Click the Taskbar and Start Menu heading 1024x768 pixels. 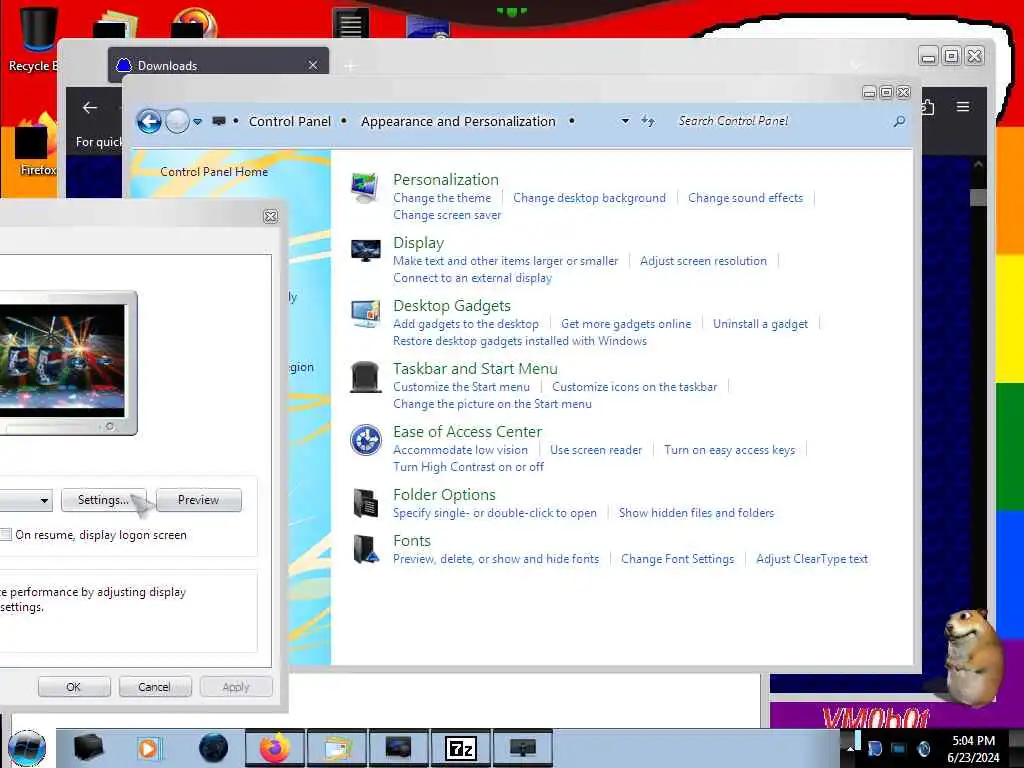pyautogui.click(x=475, y=368)
